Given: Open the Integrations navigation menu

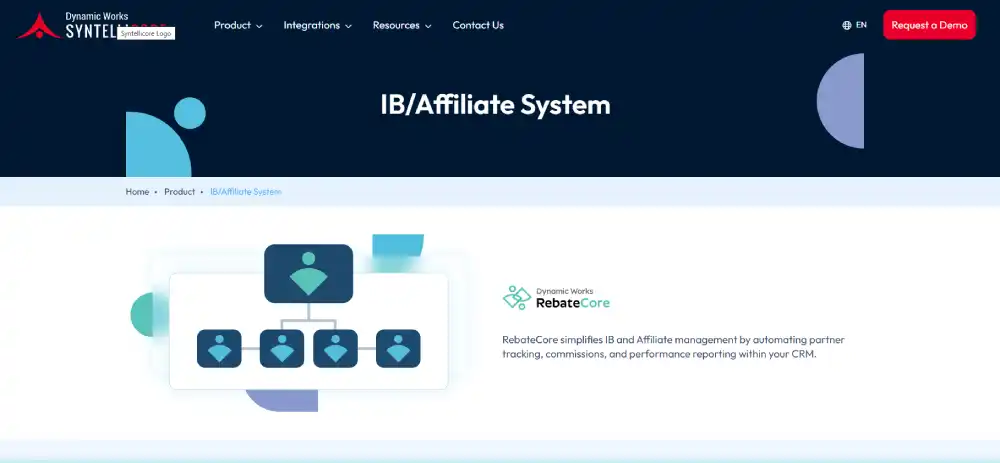Looking at the screenshot, I should [x=318, y=26].
